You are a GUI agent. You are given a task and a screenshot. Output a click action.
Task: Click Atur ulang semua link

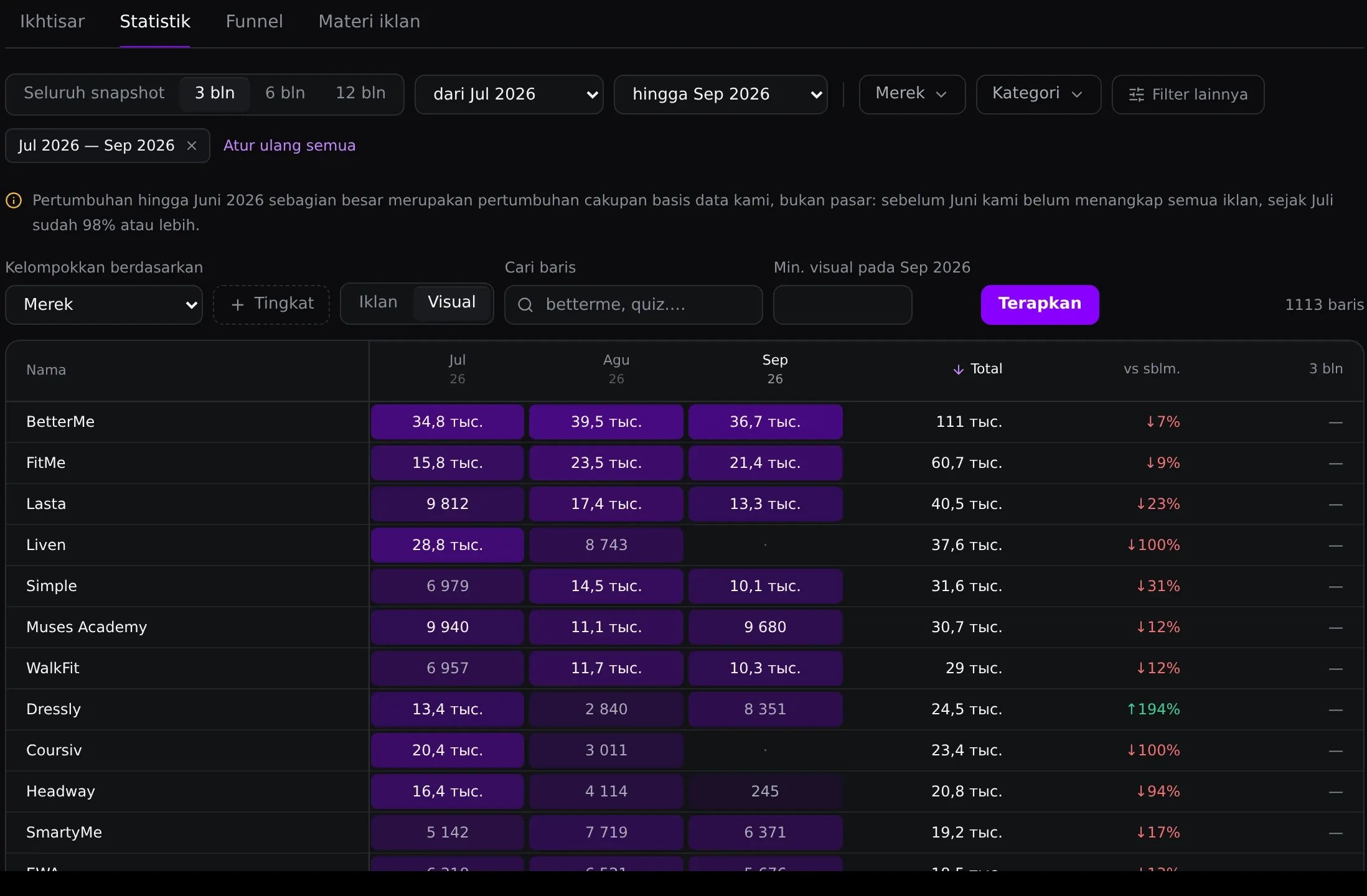point(289,146)
